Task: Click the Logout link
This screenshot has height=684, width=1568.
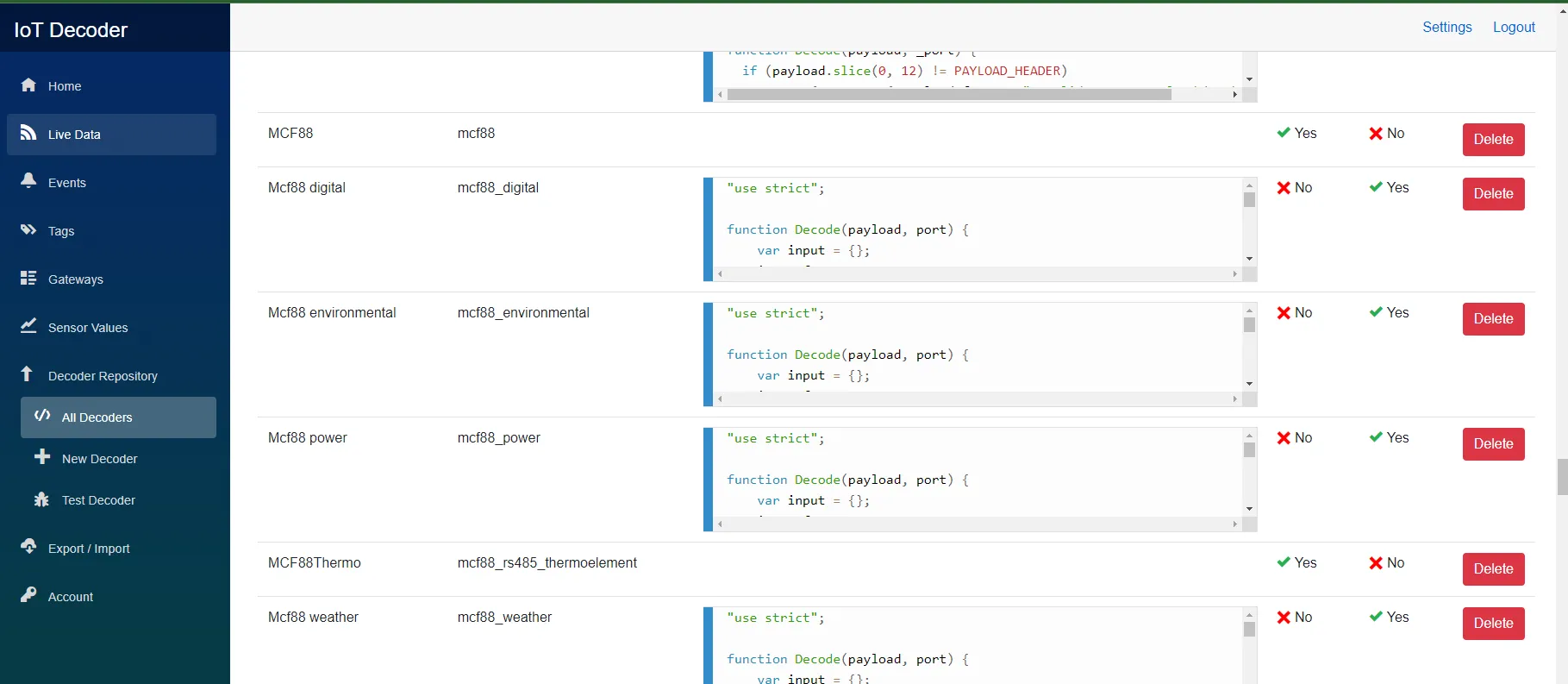Action: point(1513,27)
